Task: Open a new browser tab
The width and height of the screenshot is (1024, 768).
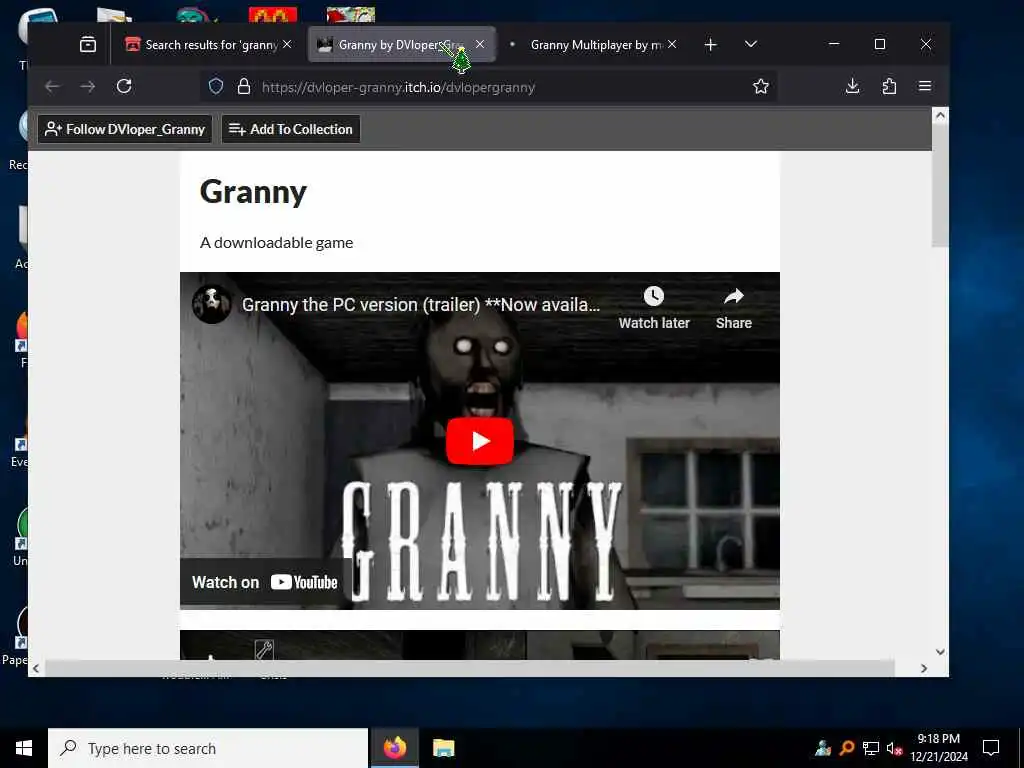Action: 711,44
